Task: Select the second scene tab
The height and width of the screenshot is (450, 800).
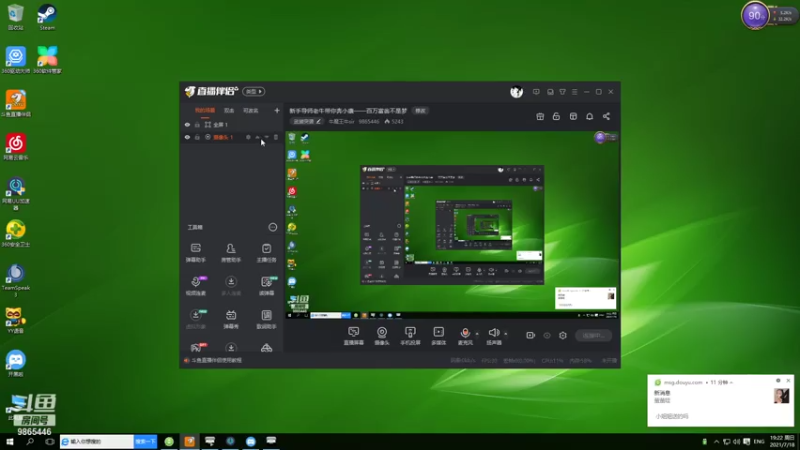Action: click(229, 111)
